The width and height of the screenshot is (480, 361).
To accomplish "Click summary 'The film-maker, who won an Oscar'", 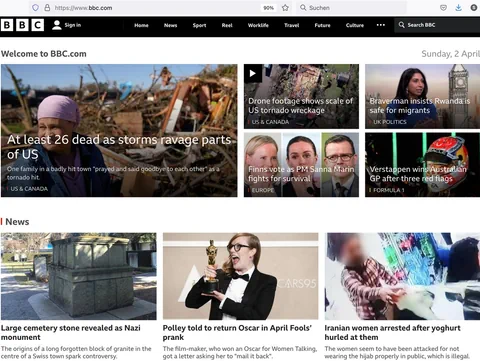I will click(240, 352).
